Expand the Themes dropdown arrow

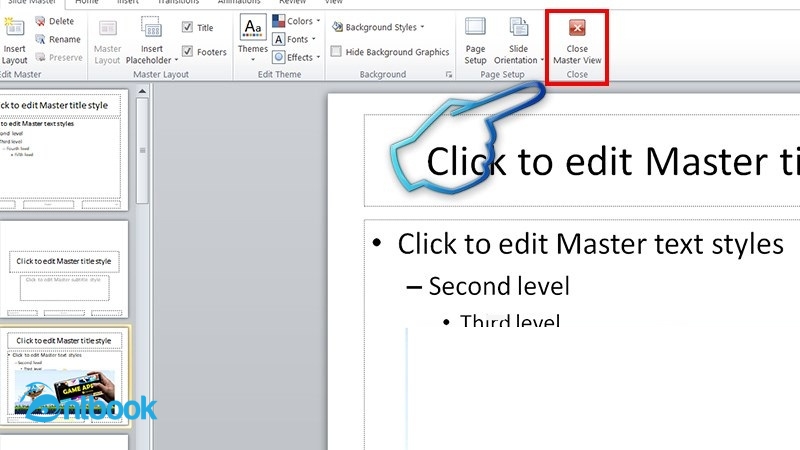point(253,60)
